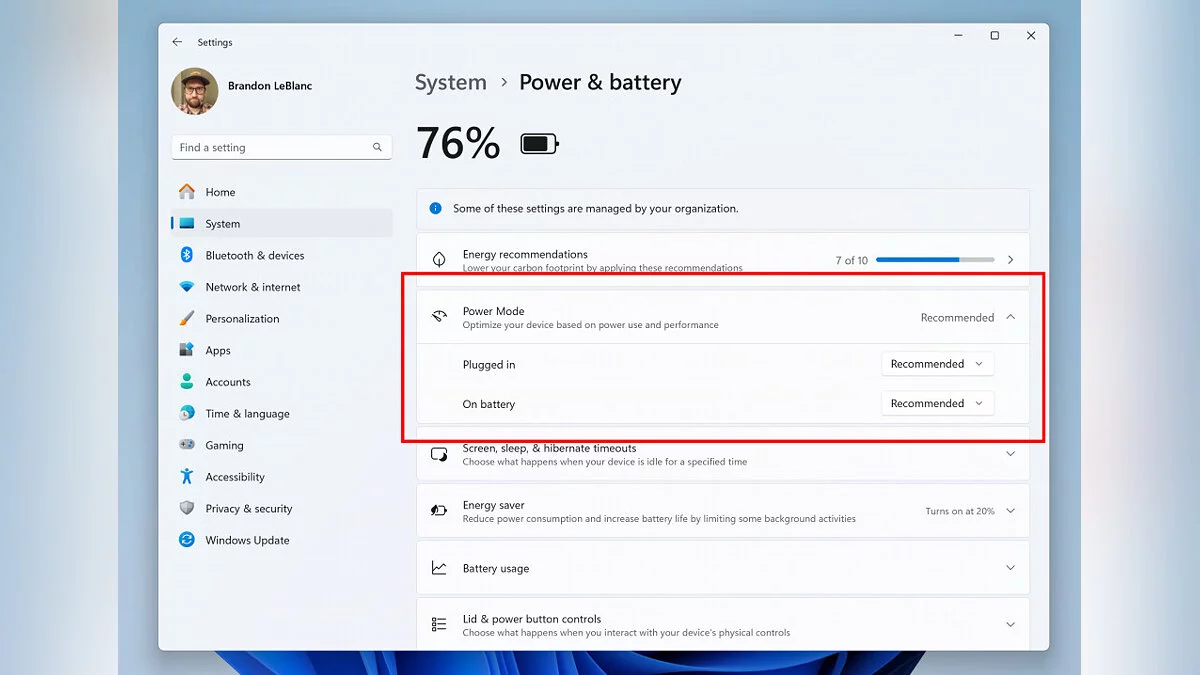Expand Screen, sleep, & hibernate timeouts
Viewport: 1200px width, 675px height.
tap(1010, 454)
